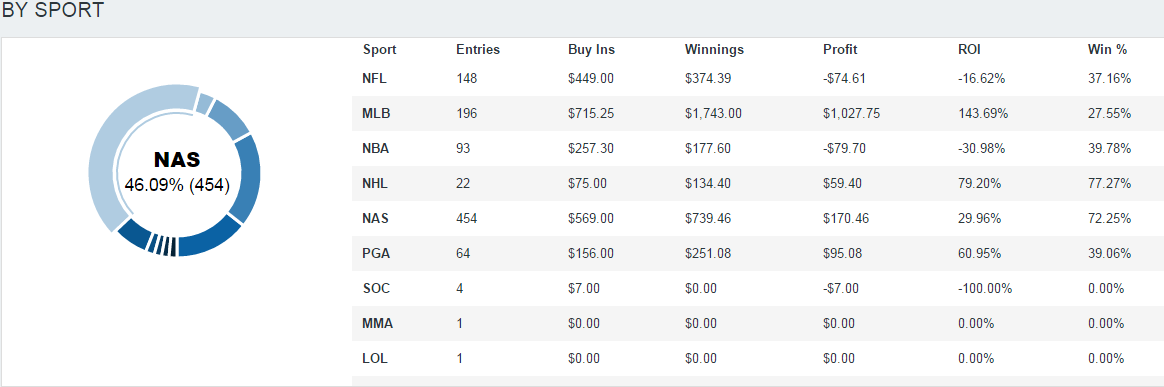
Task: Click the NBA sport row
Action: [757, 149]
